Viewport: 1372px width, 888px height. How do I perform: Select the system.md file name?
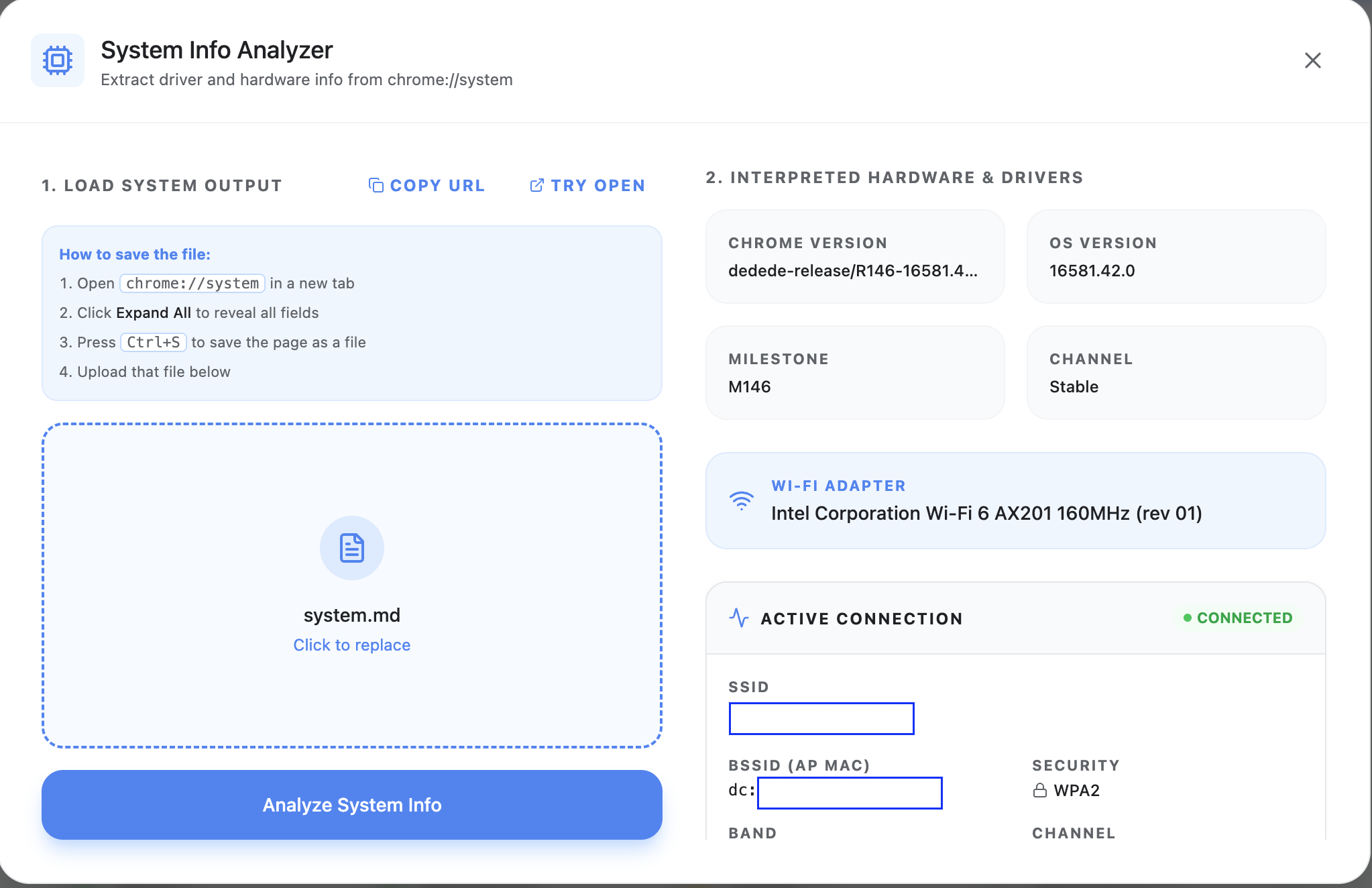coord(352,615)
